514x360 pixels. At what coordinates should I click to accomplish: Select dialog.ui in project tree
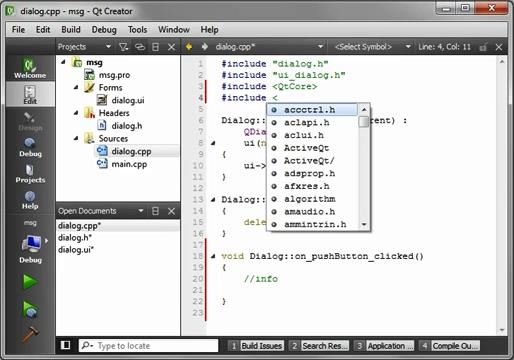pos(128,100)
